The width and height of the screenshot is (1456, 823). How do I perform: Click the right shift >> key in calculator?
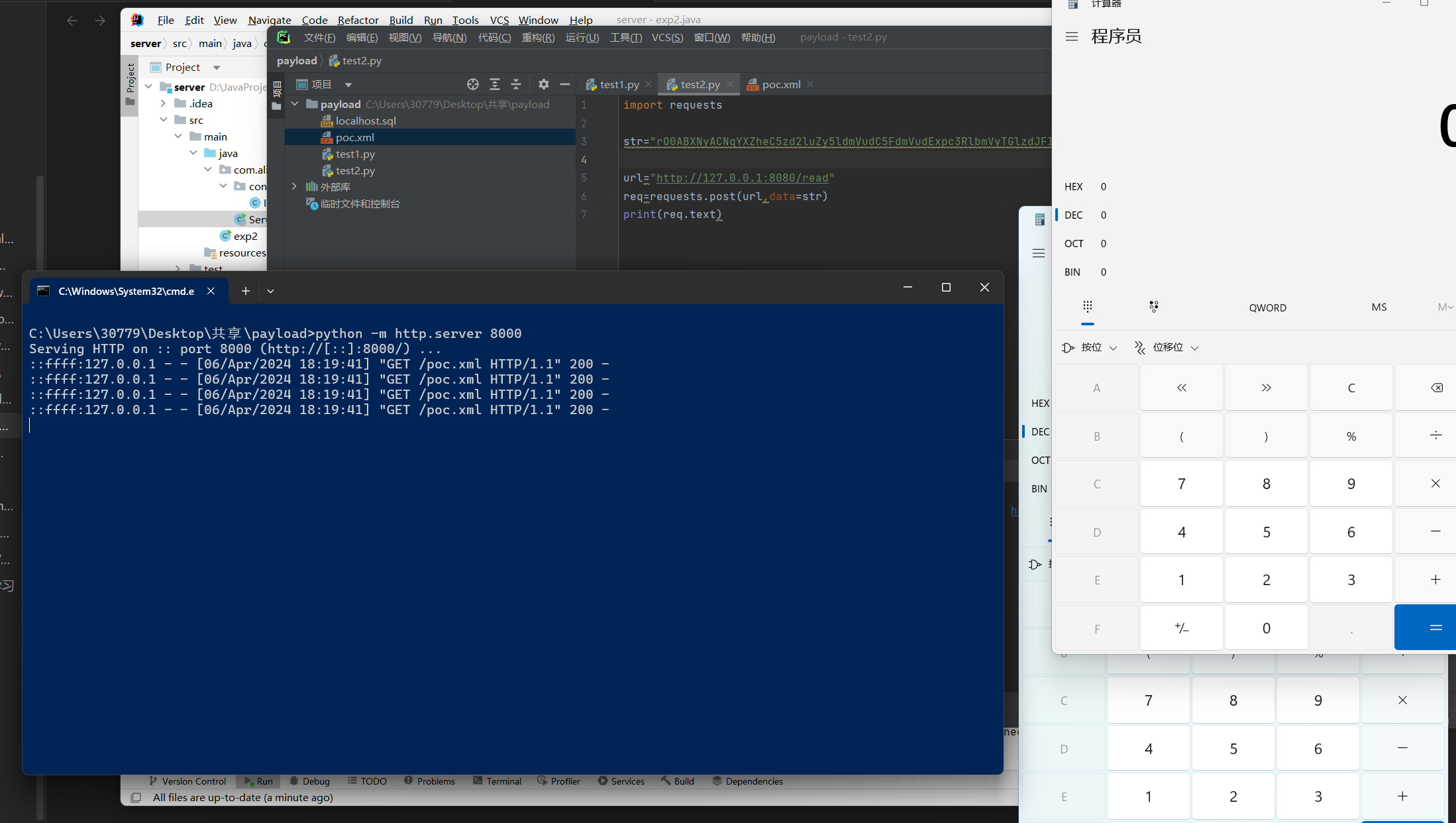[x=1267, y=388]
